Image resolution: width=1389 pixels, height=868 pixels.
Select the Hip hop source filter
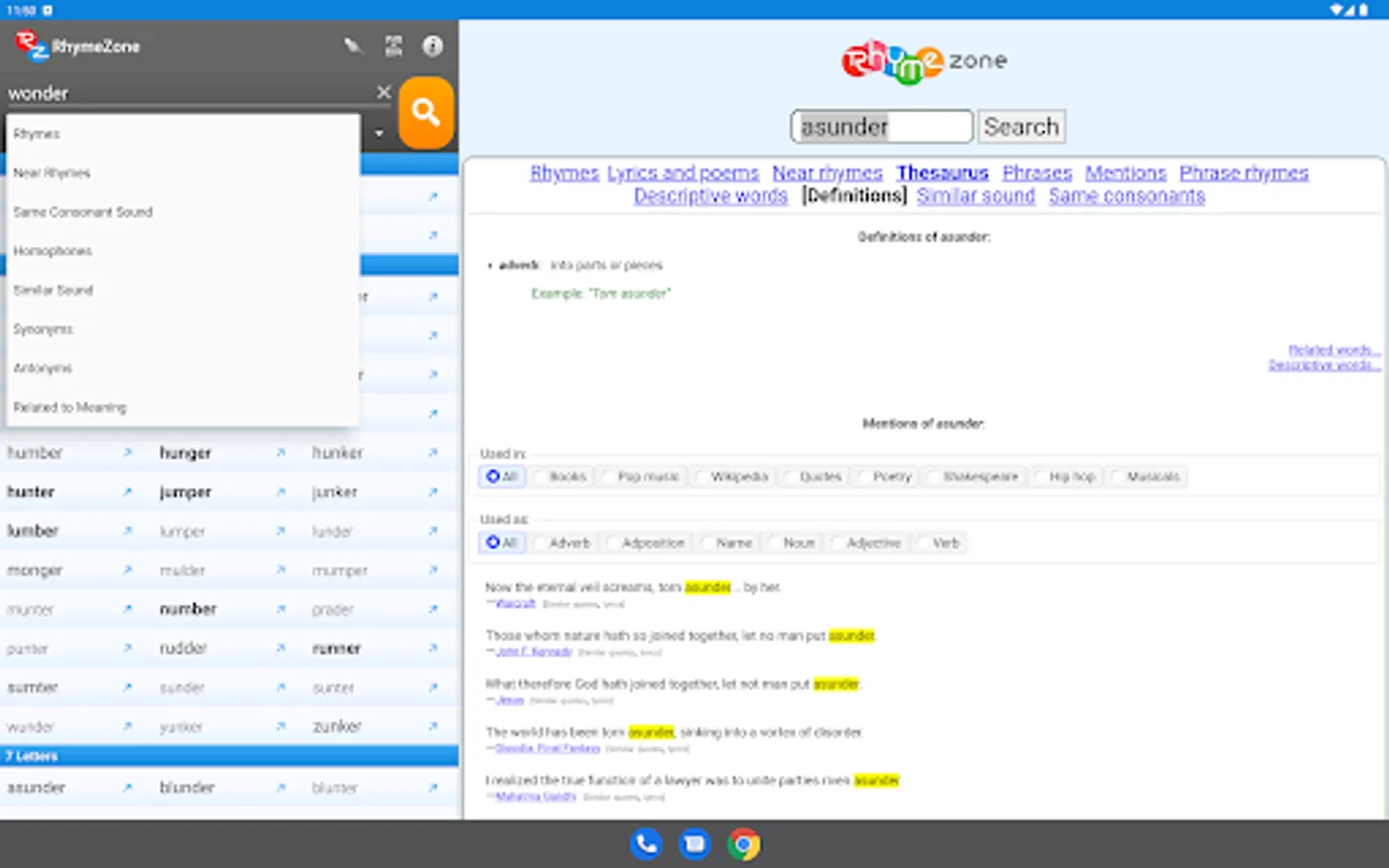1064,476
